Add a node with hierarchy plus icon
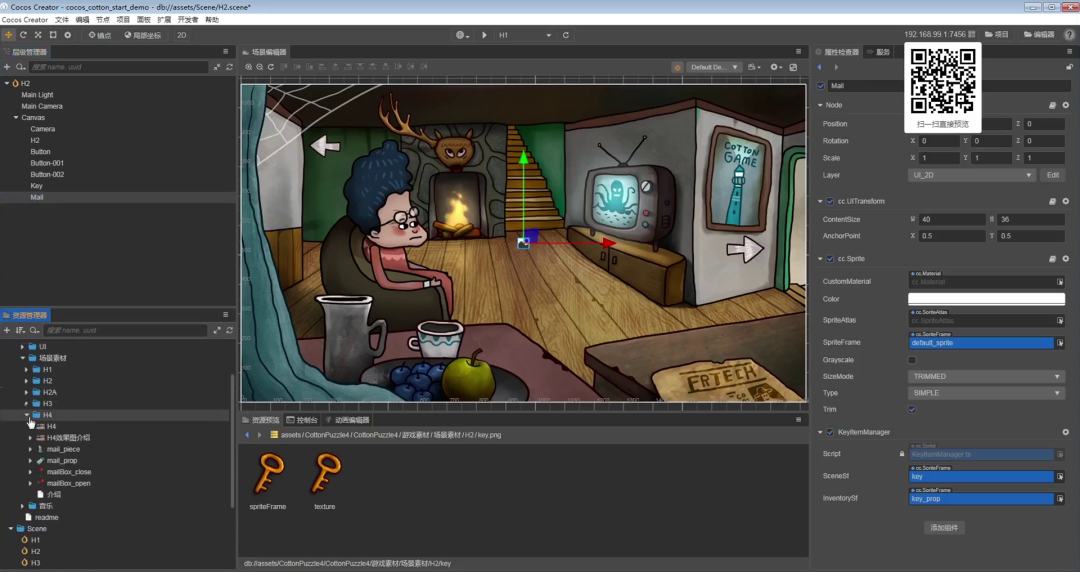Screen dimensions: 1080x572 point(7,67)
